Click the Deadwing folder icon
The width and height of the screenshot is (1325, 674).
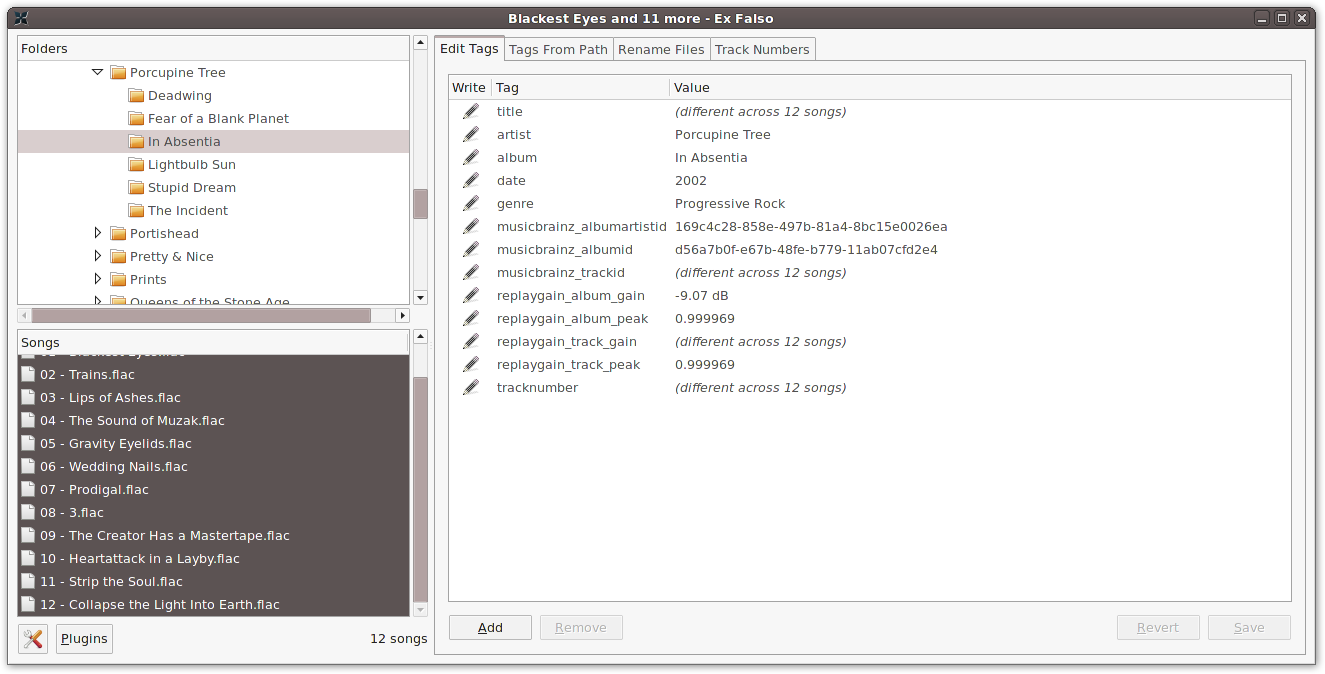pos(137,95)
